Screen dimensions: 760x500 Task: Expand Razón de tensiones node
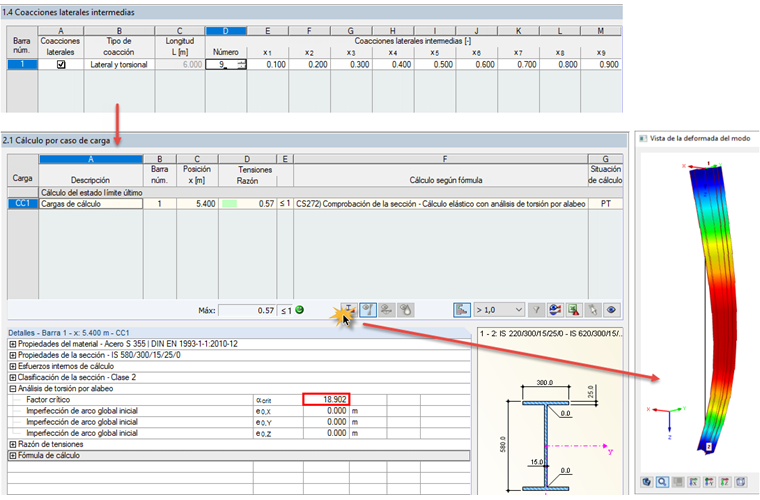click(13, 444)
